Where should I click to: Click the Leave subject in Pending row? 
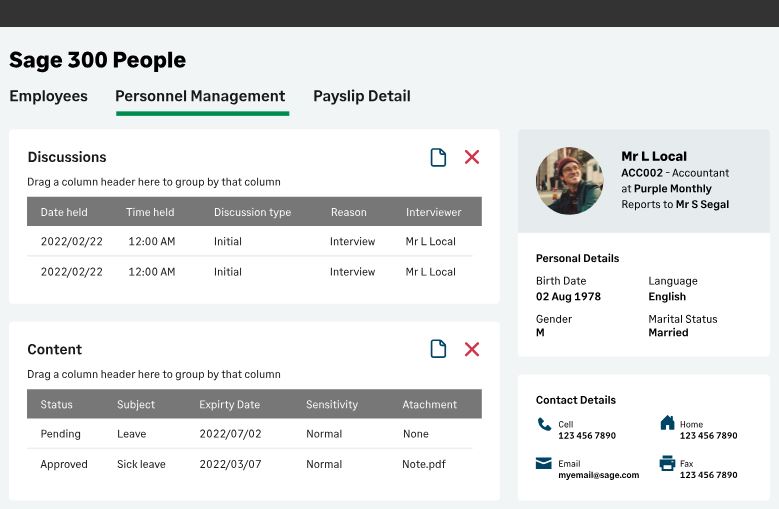coord(131,434)
